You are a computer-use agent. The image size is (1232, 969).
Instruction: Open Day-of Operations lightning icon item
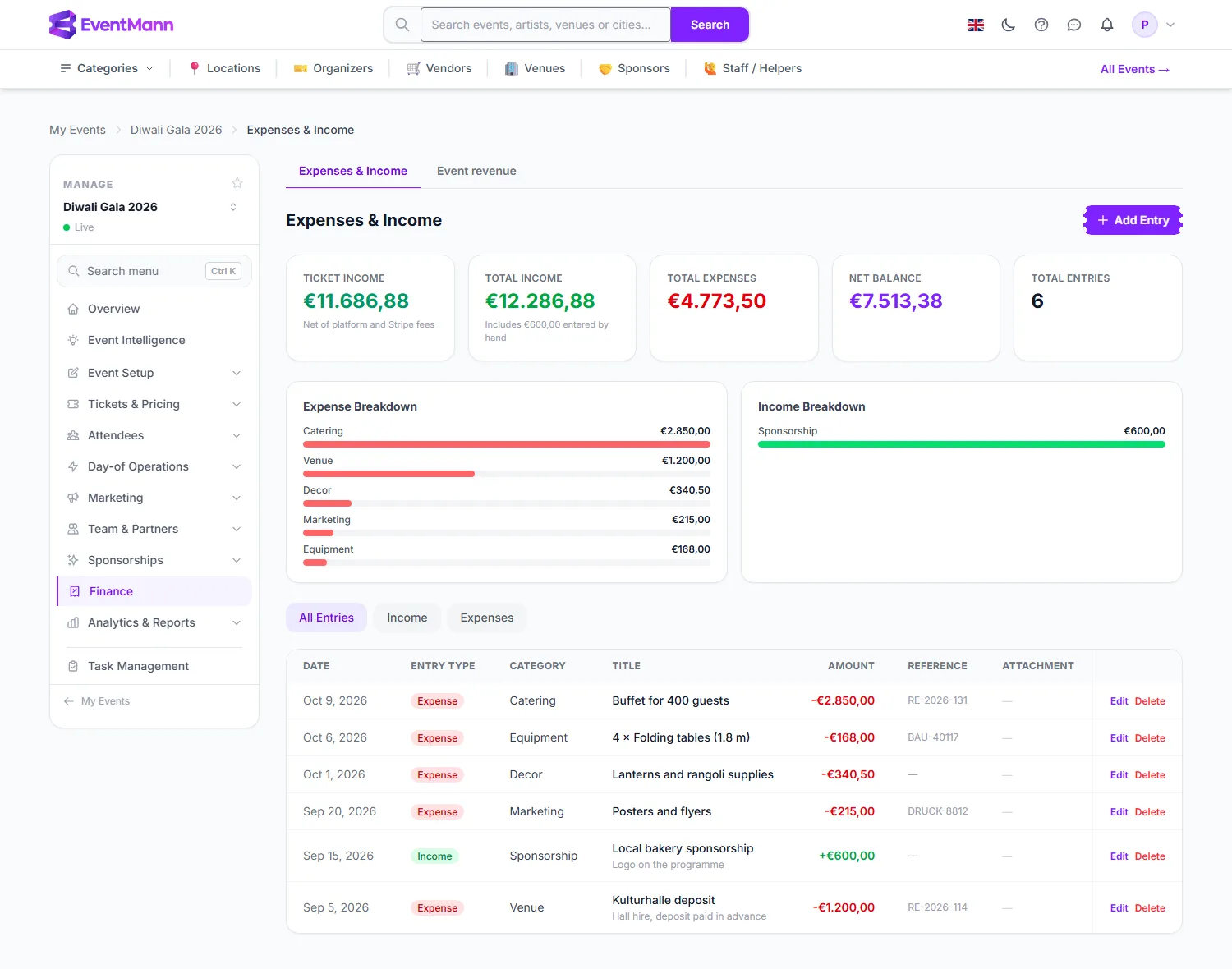tap(154, 466)
